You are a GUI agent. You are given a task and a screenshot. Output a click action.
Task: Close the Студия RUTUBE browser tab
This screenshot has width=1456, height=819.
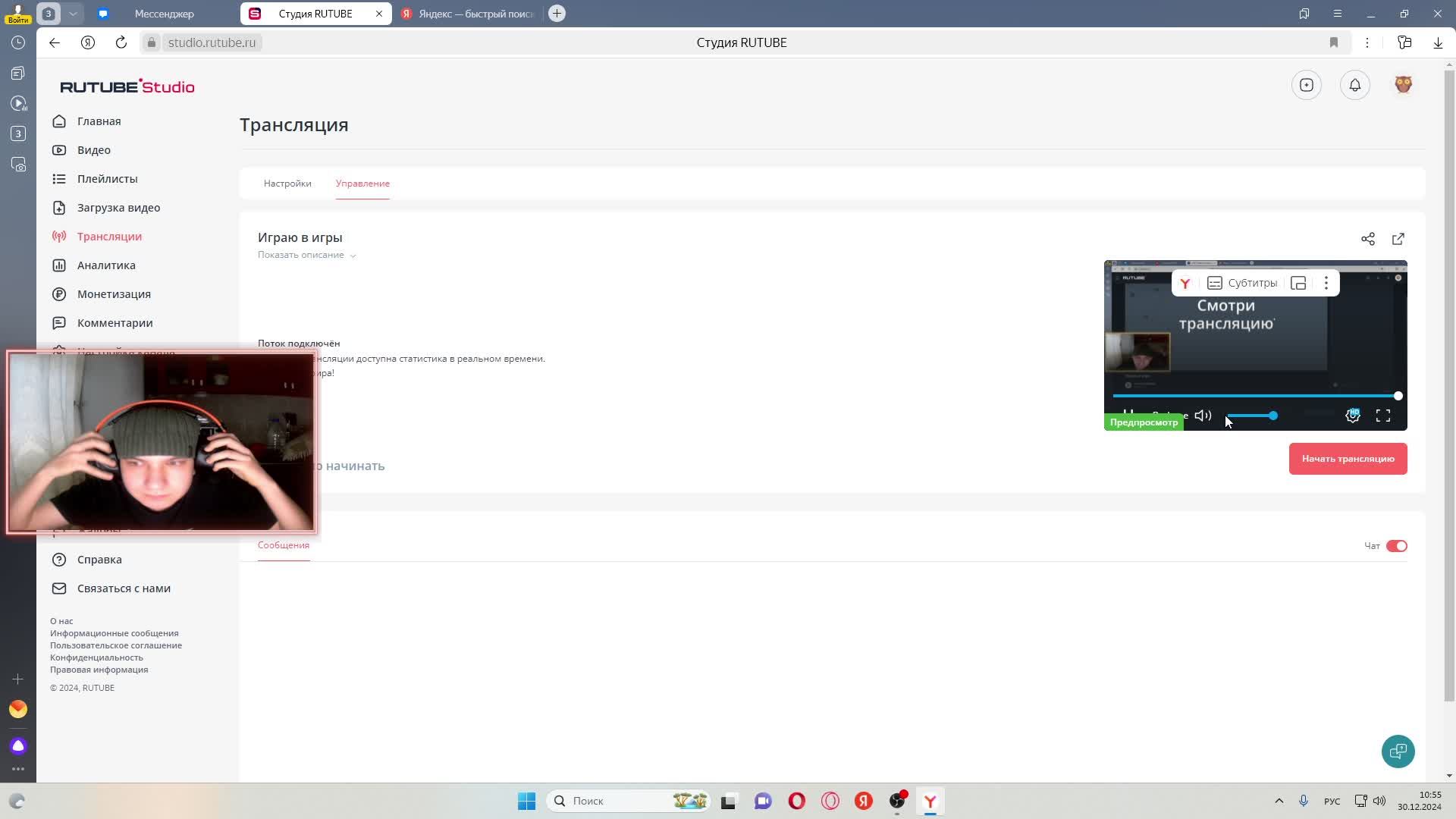(x=379, y=14)
